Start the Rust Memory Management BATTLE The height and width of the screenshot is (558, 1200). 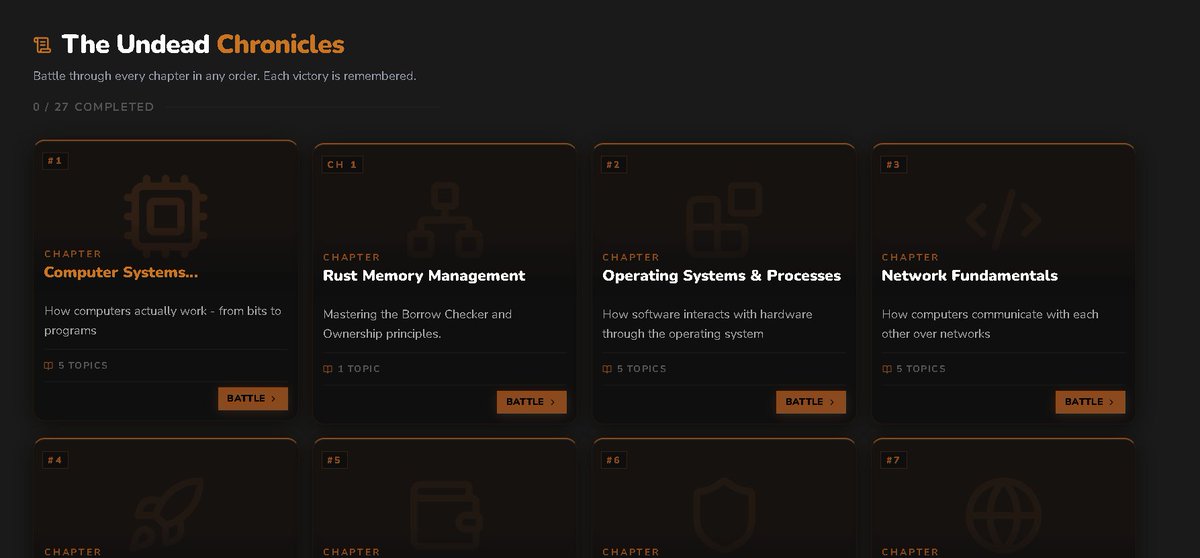point(532,402)
